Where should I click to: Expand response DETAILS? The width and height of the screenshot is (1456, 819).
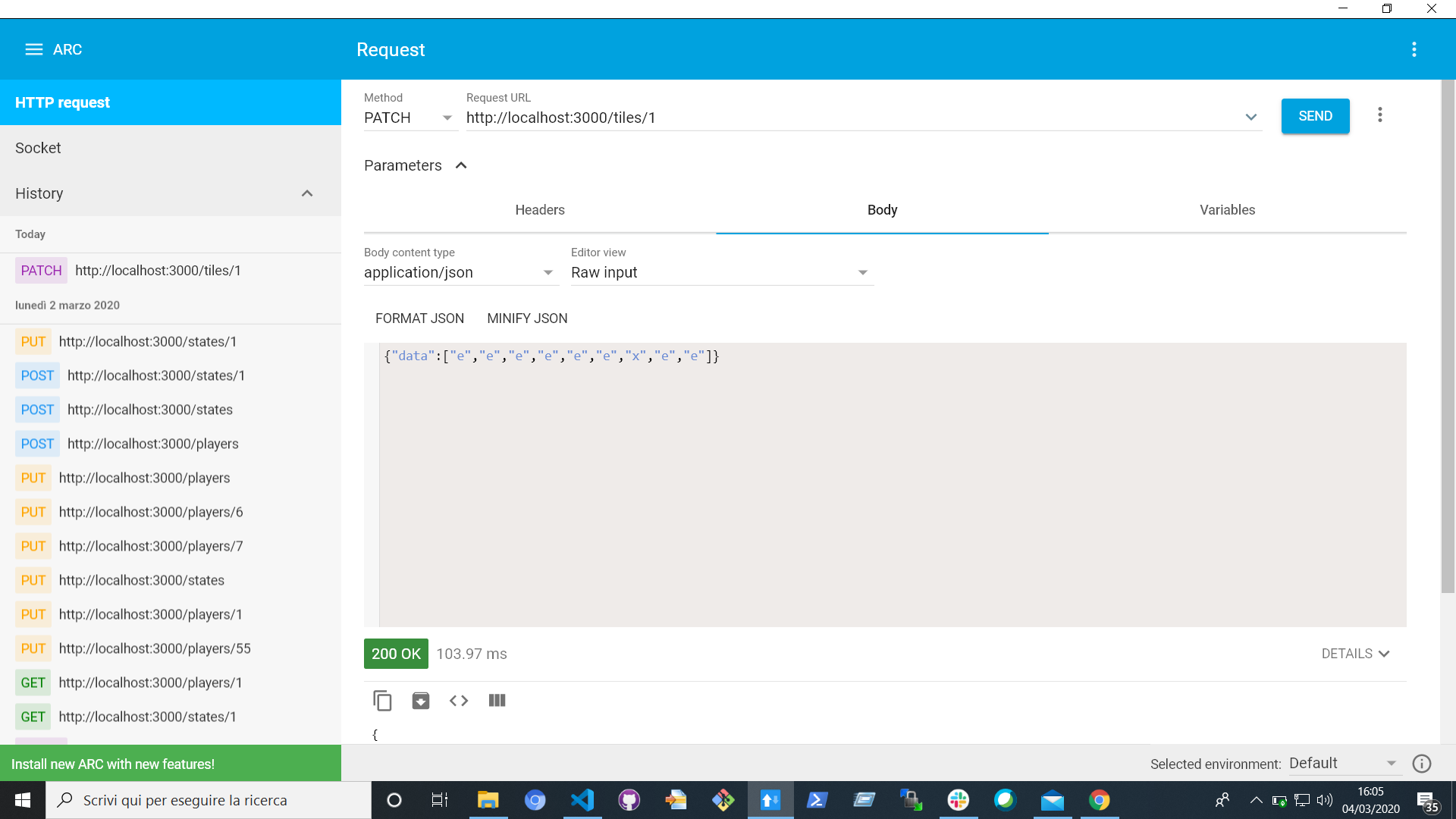click(x=1356, y=654)
